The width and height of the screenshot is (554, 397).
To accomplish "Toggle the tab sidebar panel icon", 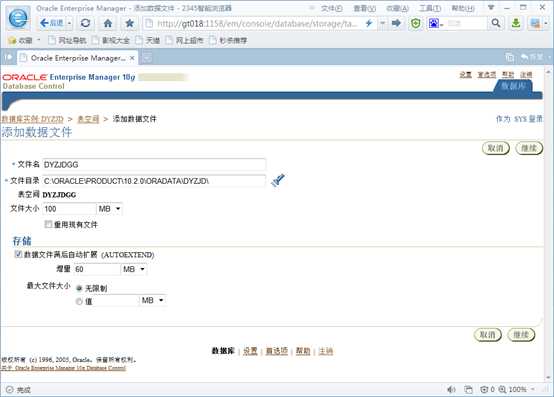I will (x=8, y=57).
